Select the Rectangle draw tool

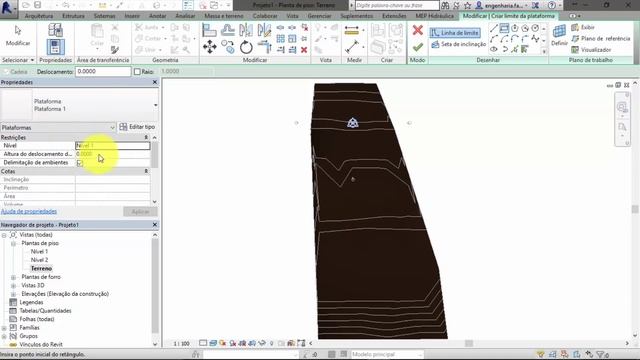click(504, 28)
